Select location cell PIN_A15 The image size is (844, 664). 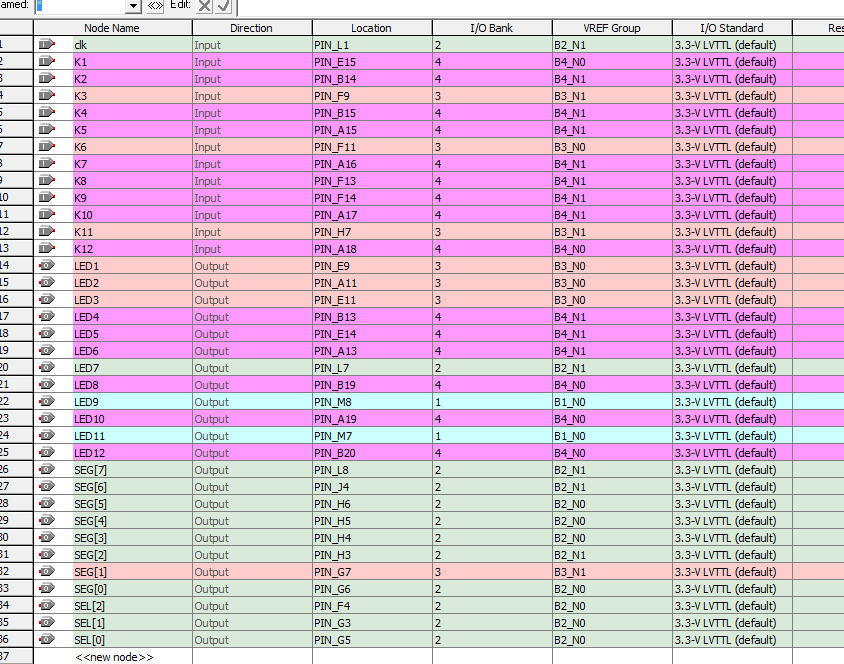[372, 130]
